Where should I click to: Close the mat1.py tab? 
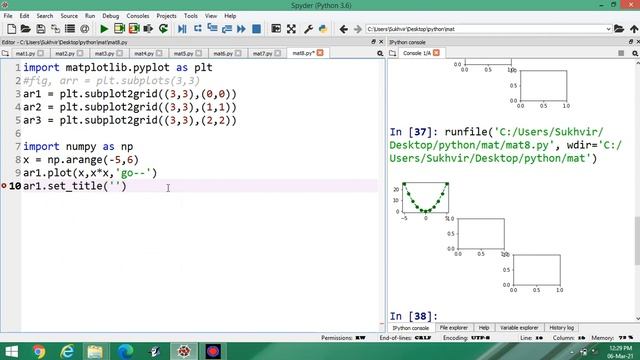point(40,53)
